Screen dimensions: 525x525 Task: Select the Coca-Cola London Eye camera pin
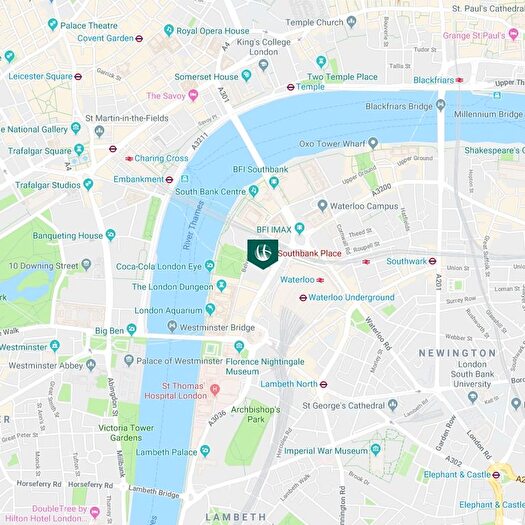(x=210, y=266)
